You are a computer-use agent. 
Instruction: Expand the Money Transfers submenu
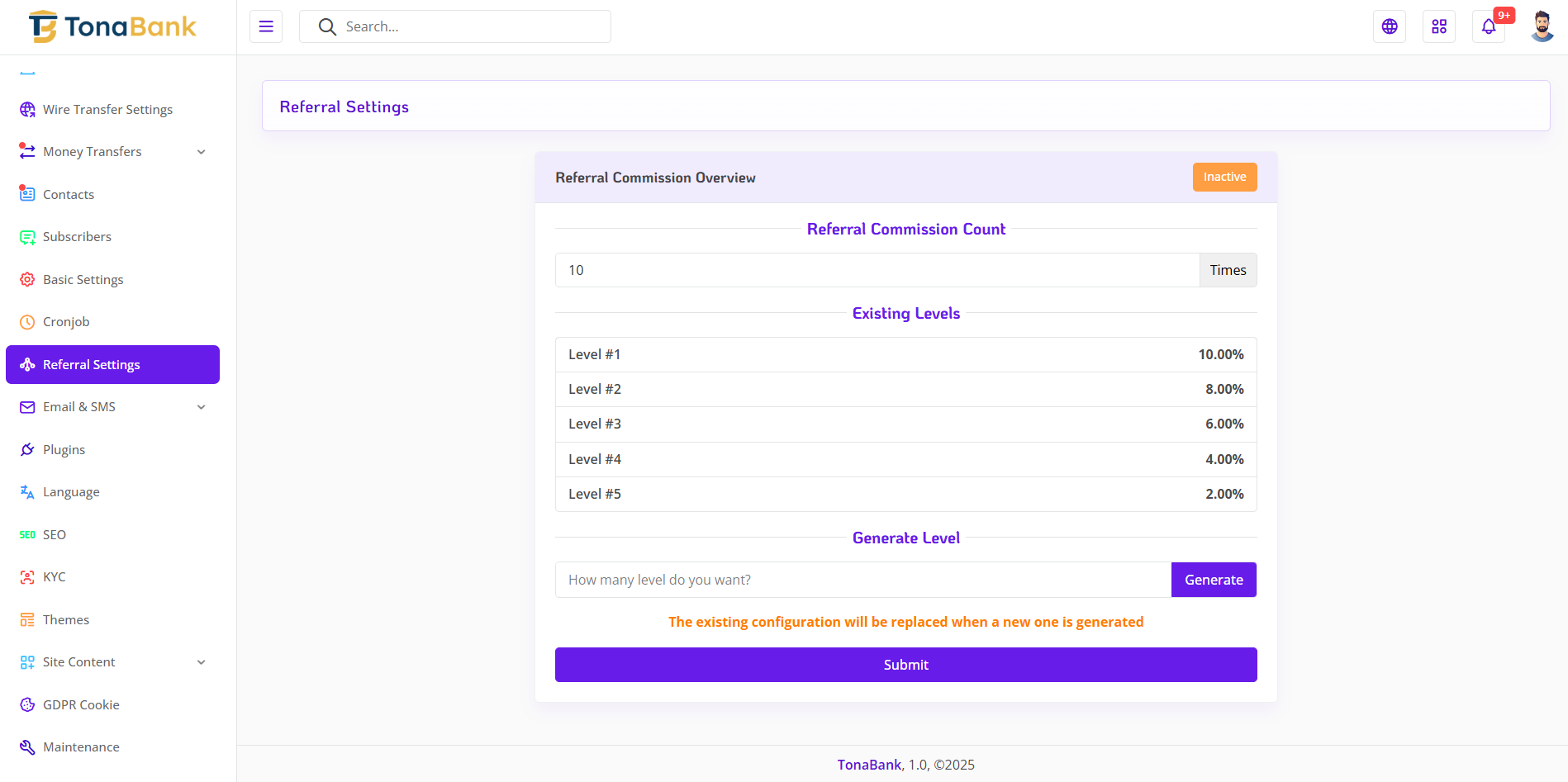201,152
